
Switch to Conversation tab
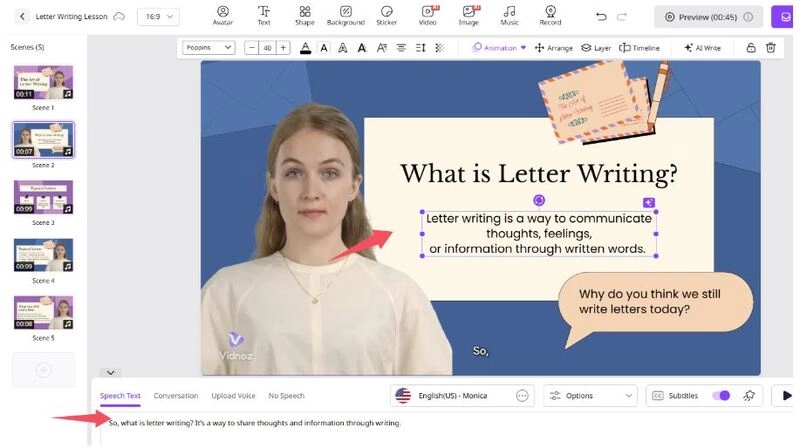(x=176, y=395)
